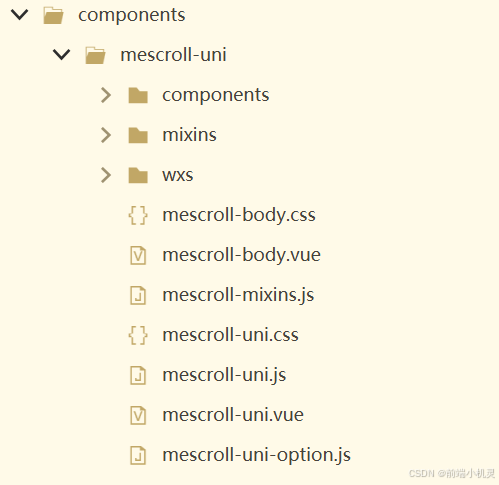This screenshot has height=485, width=499.
Task: Select the mescroll-mixins.js file name
Action: pos(238,295)
